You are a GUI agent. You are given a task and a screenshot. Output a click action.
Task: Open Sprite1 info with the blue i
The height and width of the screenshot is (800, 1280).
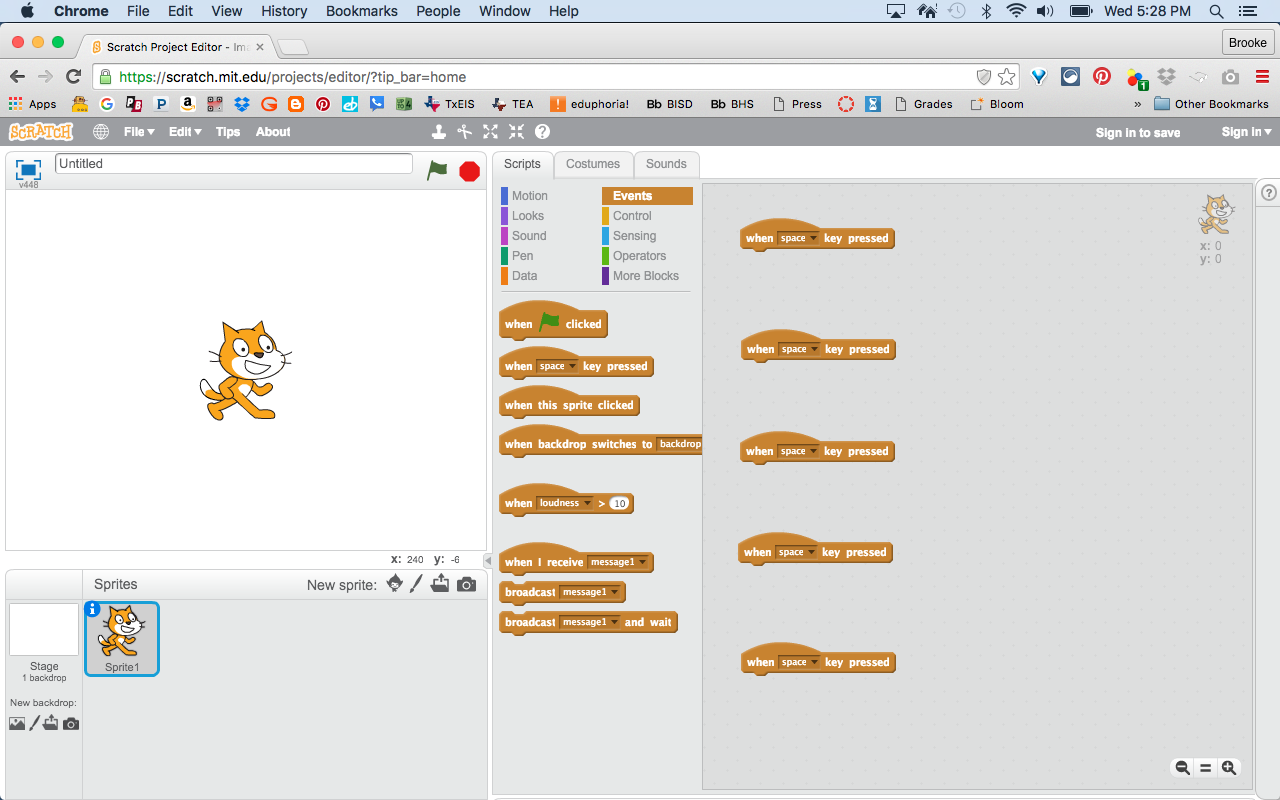[93, 609]
